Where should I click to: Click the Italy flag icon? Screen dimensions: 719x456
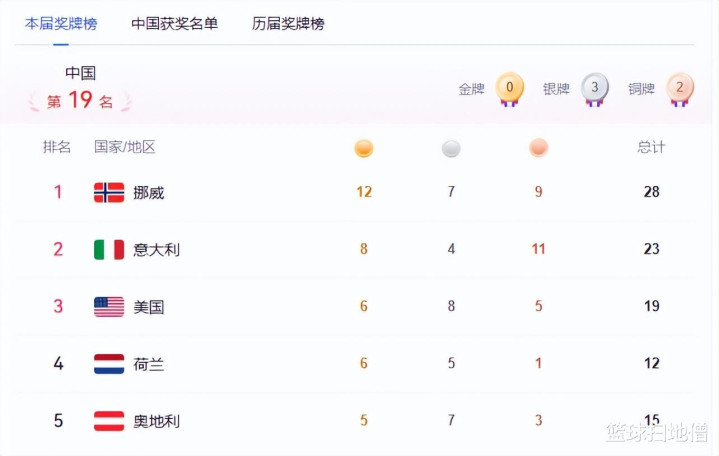pyautogui.click(x=109, y=249)
